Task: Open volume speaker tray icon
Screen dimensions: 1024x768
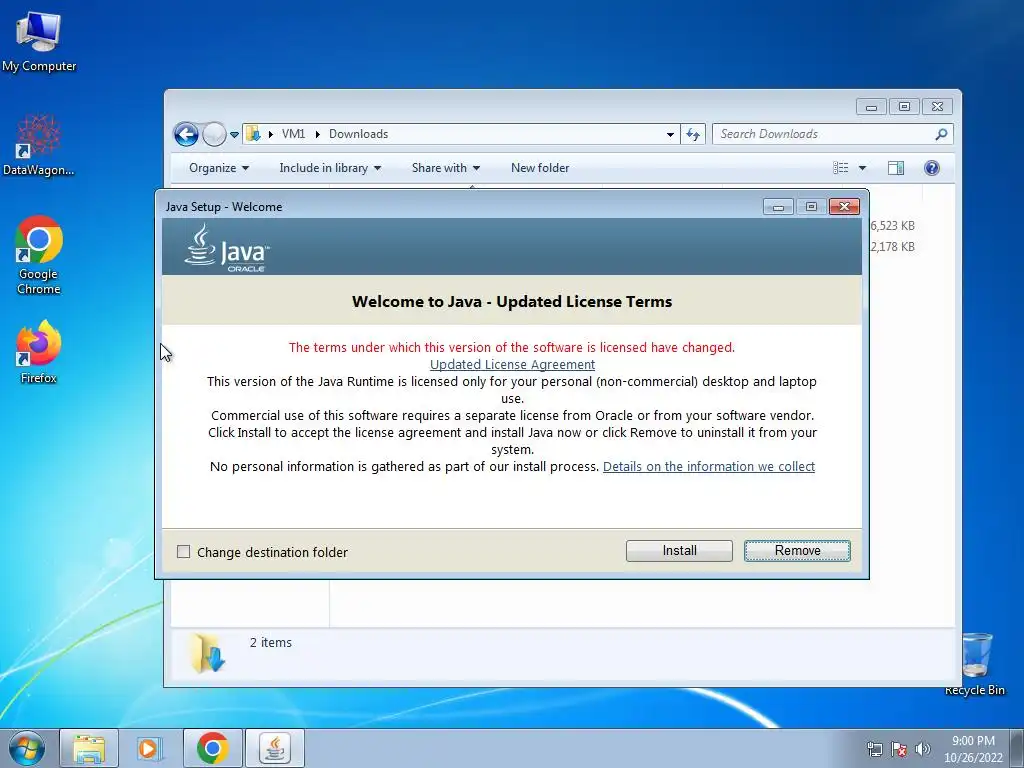Action: 923,748
